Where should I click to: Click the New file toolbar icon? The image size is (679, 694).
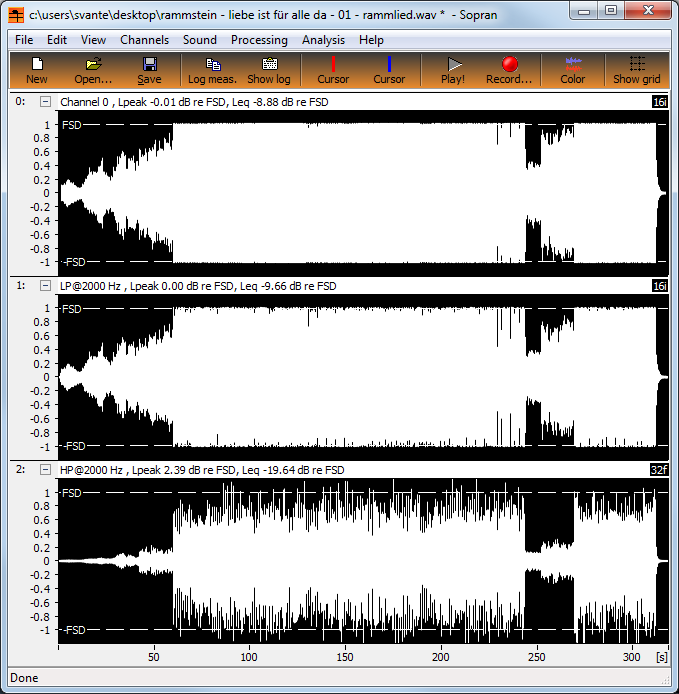click(37, 70)
